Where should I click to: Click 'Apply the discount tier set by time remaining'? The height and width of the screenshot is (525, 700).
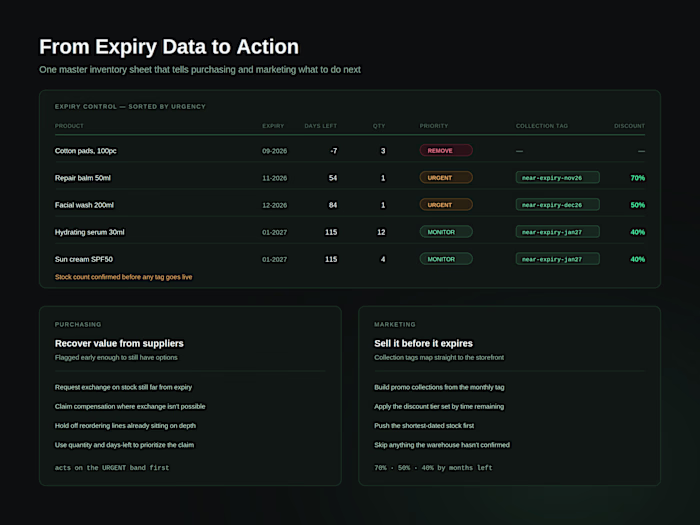pos(439,407)
